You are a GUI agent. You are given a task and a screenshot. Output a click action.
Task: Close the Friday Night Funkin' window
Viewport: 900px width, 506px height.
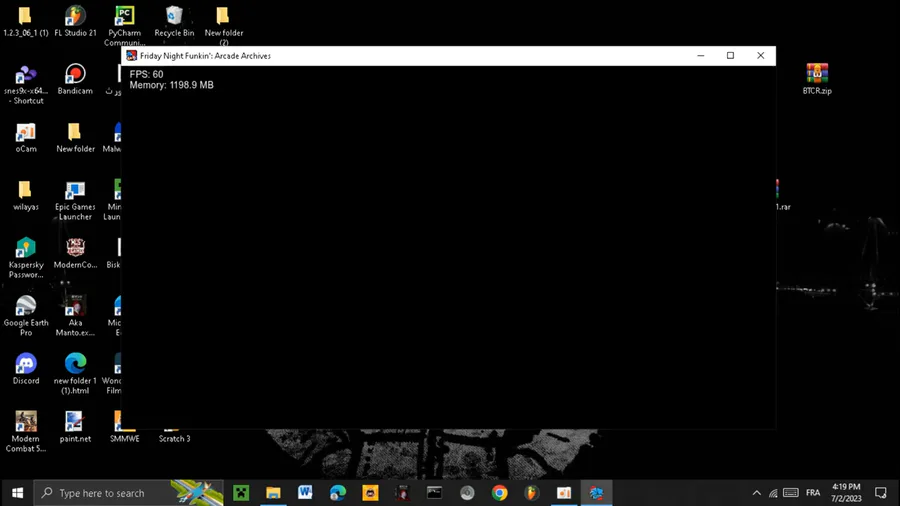pos(761,56)
